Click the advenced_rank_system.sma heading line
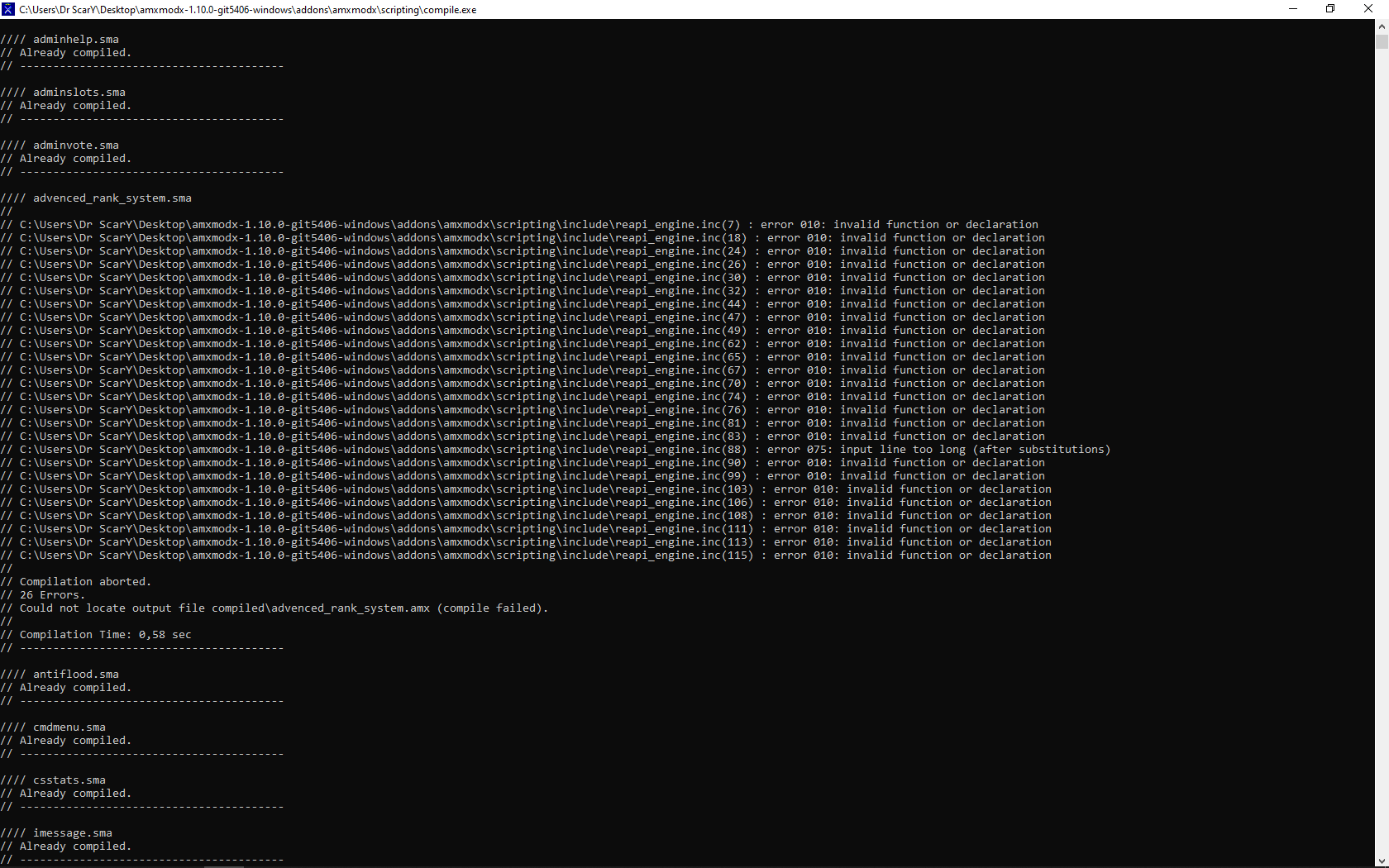The width and height of the screenshot is (1389, 868). pos(112,198)
